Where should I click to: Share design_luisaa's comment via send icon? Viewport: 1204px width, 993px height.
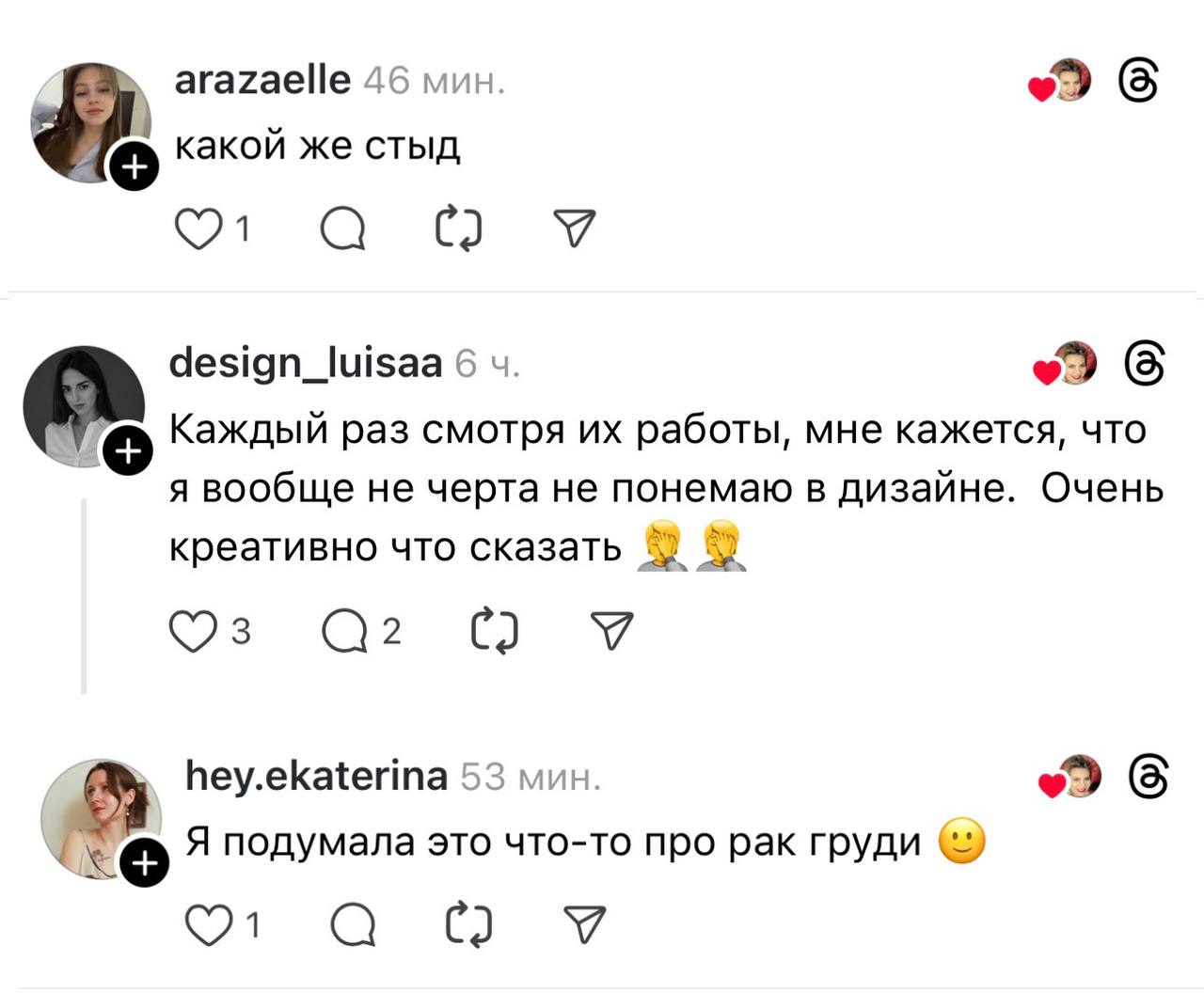point(611,631)
